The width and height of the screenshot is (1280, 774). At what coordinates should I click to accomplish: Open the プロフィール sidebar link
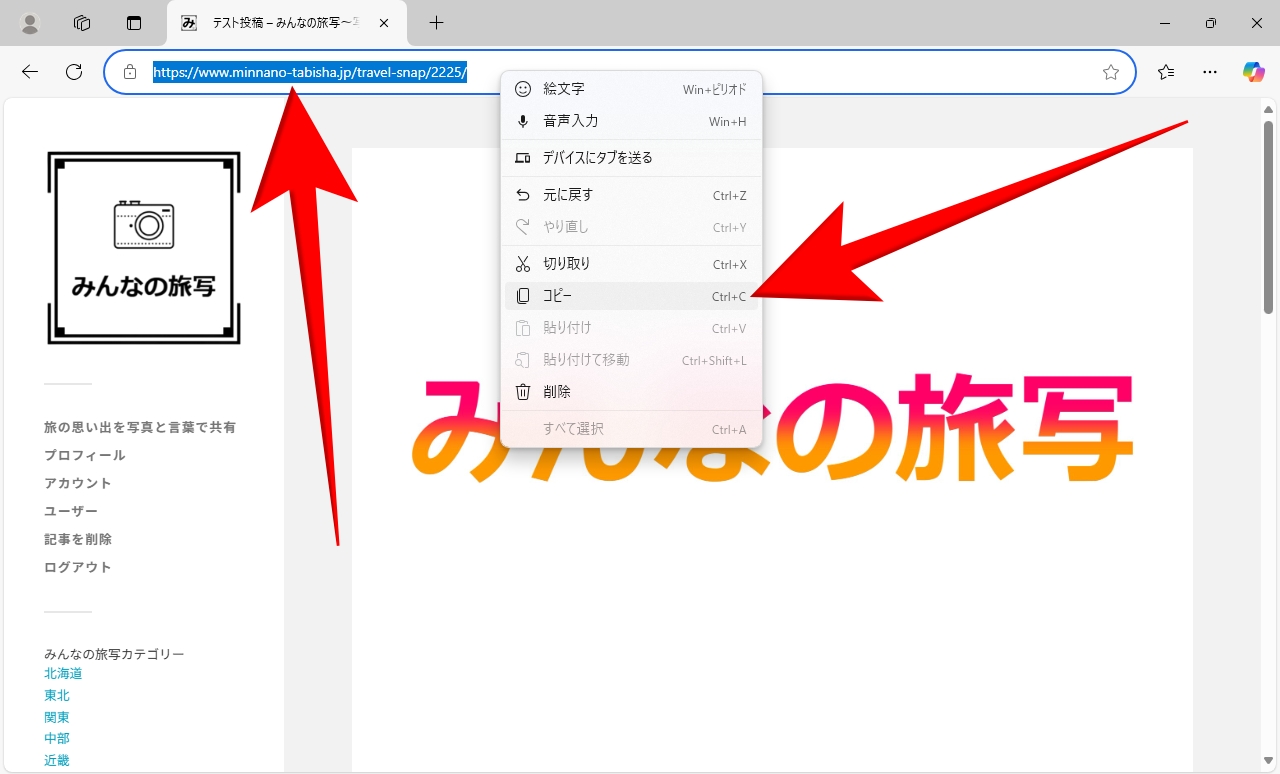tap(85, 455)
